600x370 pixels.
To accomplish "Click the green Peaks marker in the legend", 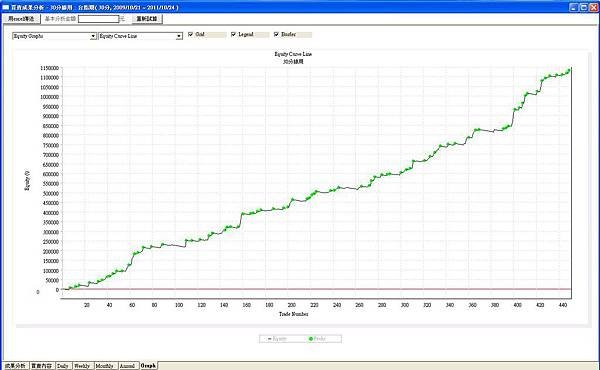I will (x=311, y=339).
